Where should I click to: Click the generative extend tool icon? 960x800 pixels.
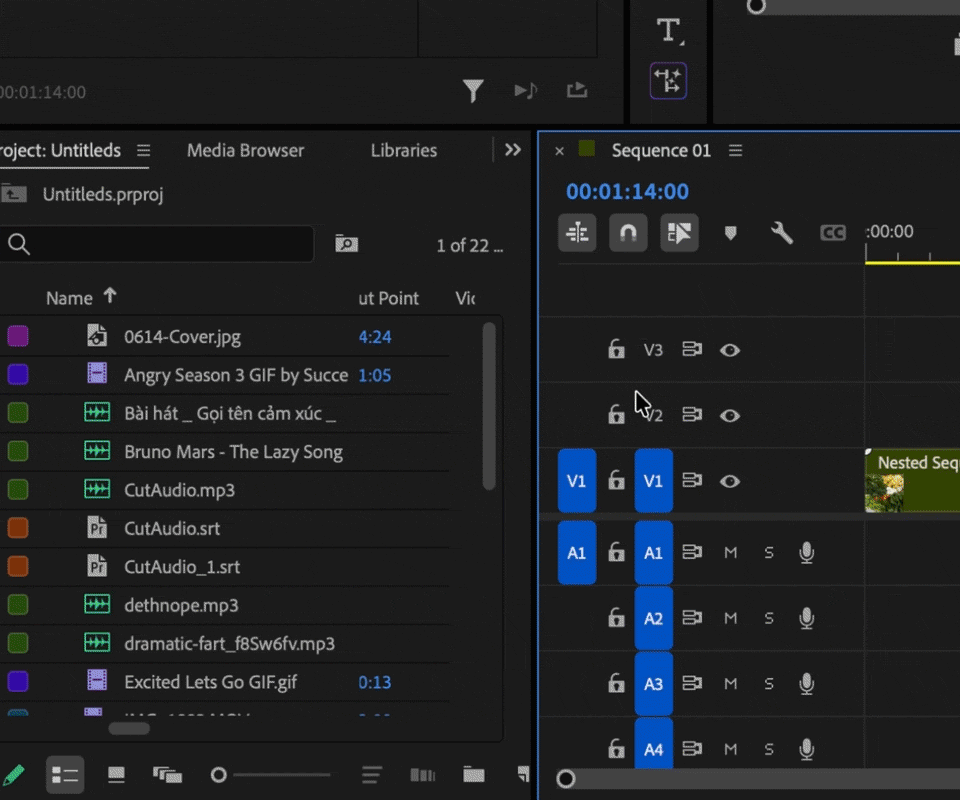coord(668,81)
